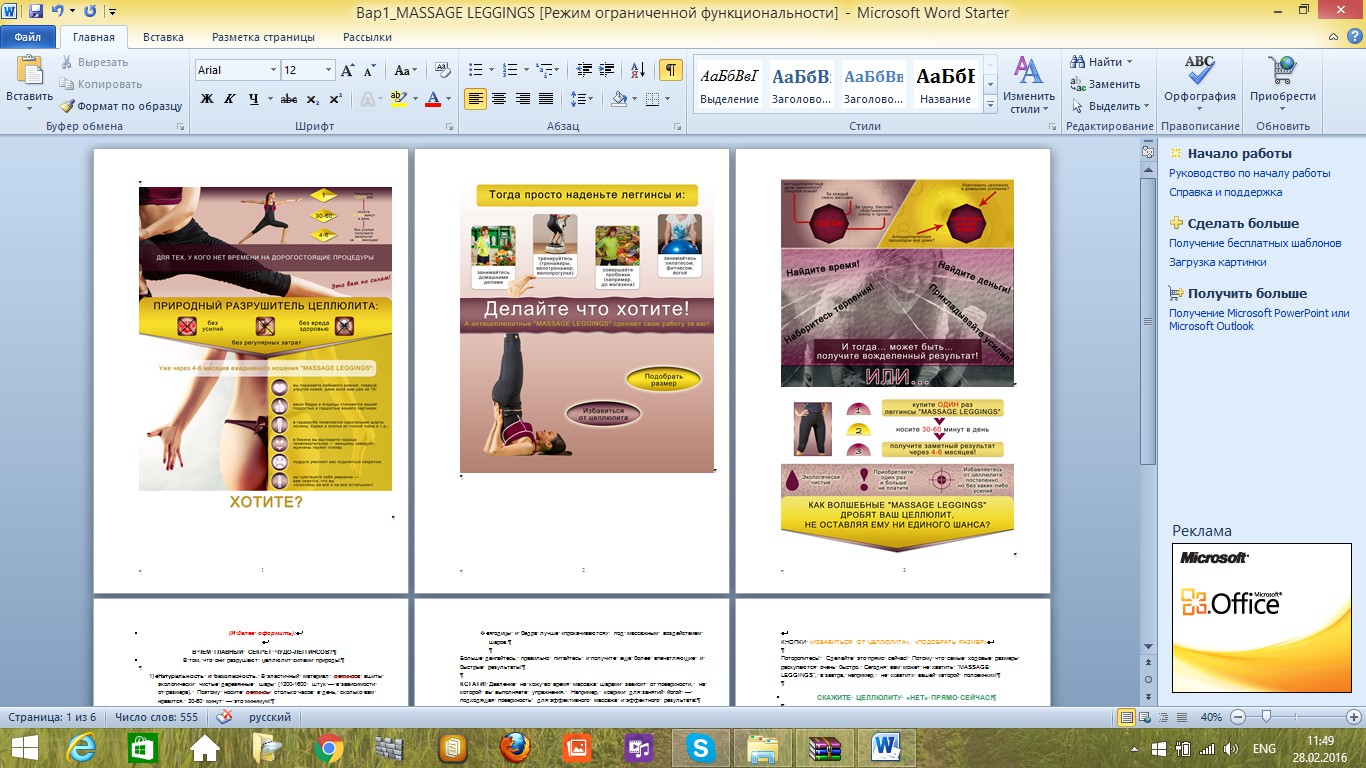Expand the highlight color dropdown arrow
The height and width of the screenshot is (768, 1366).
(x=415, y=99)
